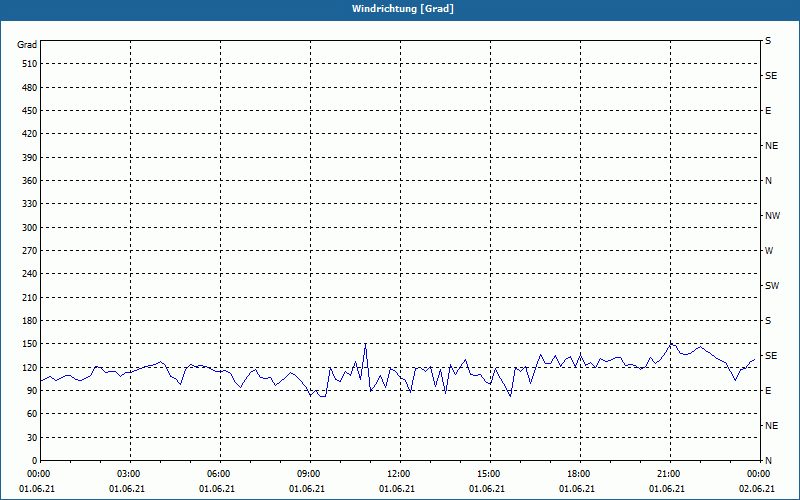Select the 0 degree axis label
The height and width of the screenshot is (500, 800).
35,460
